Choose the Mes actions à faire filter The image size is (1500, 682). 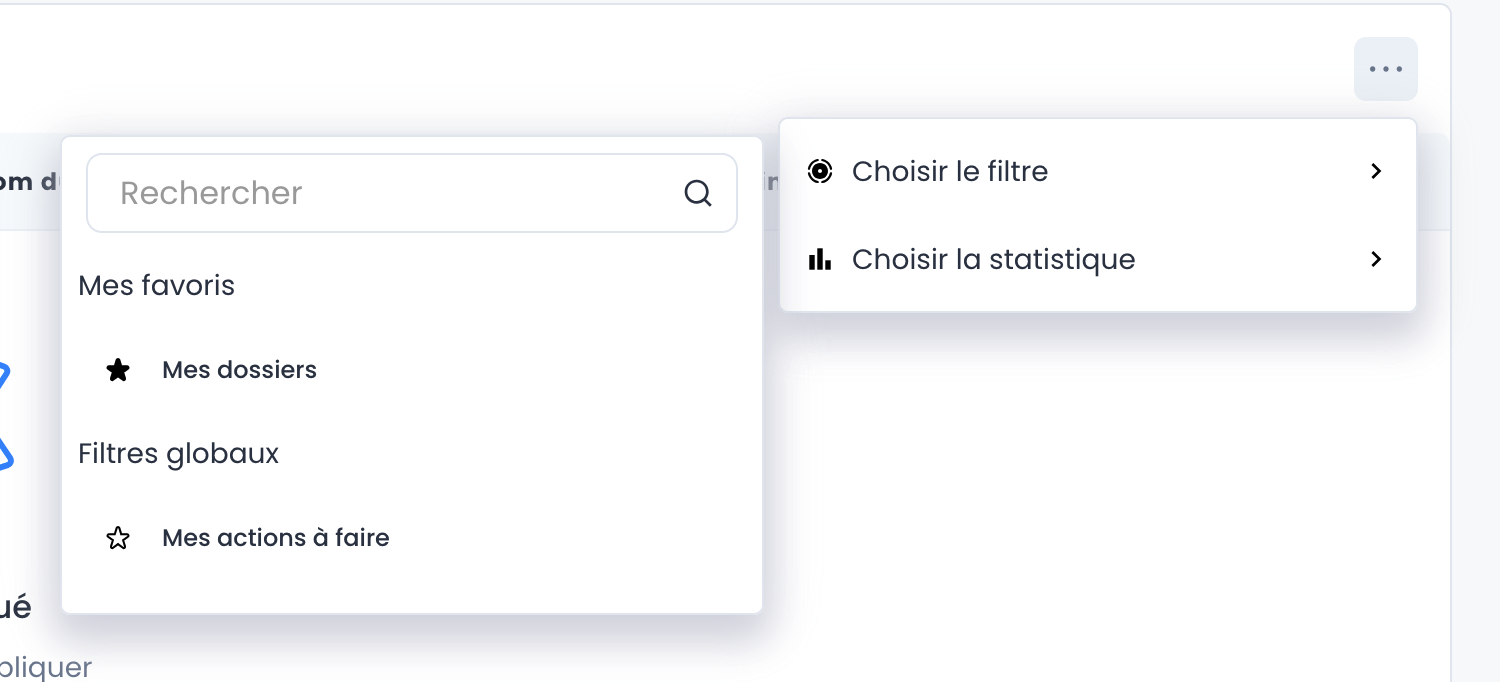coord(275,538)
